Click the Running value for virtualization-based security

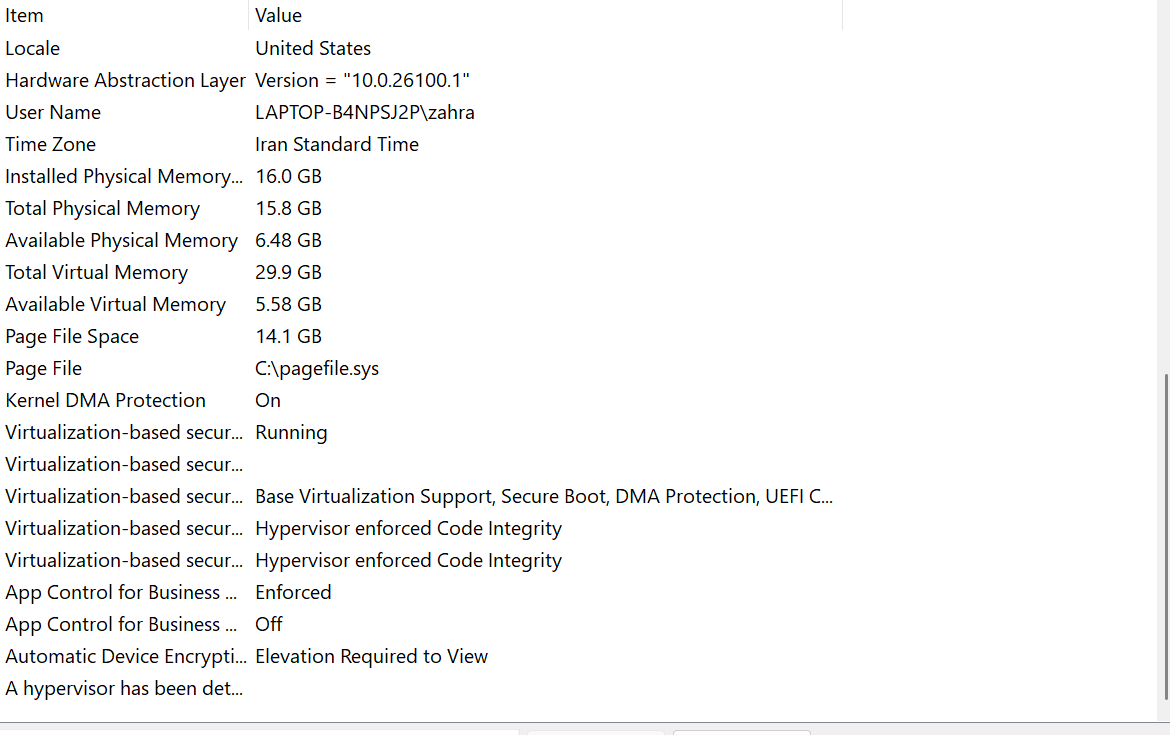pyautogui.click(x=291, y=432)
